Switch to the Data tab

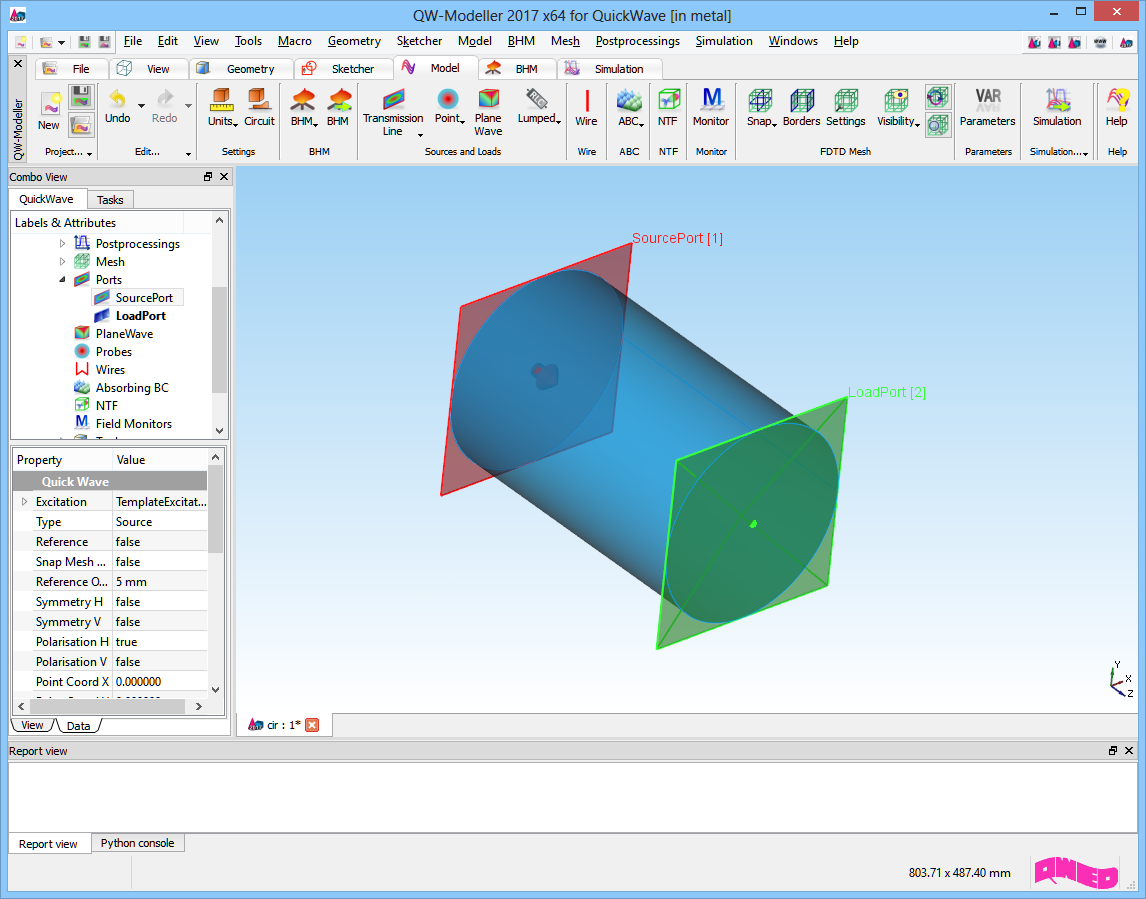pyautogui.click(x=78, y=726)
